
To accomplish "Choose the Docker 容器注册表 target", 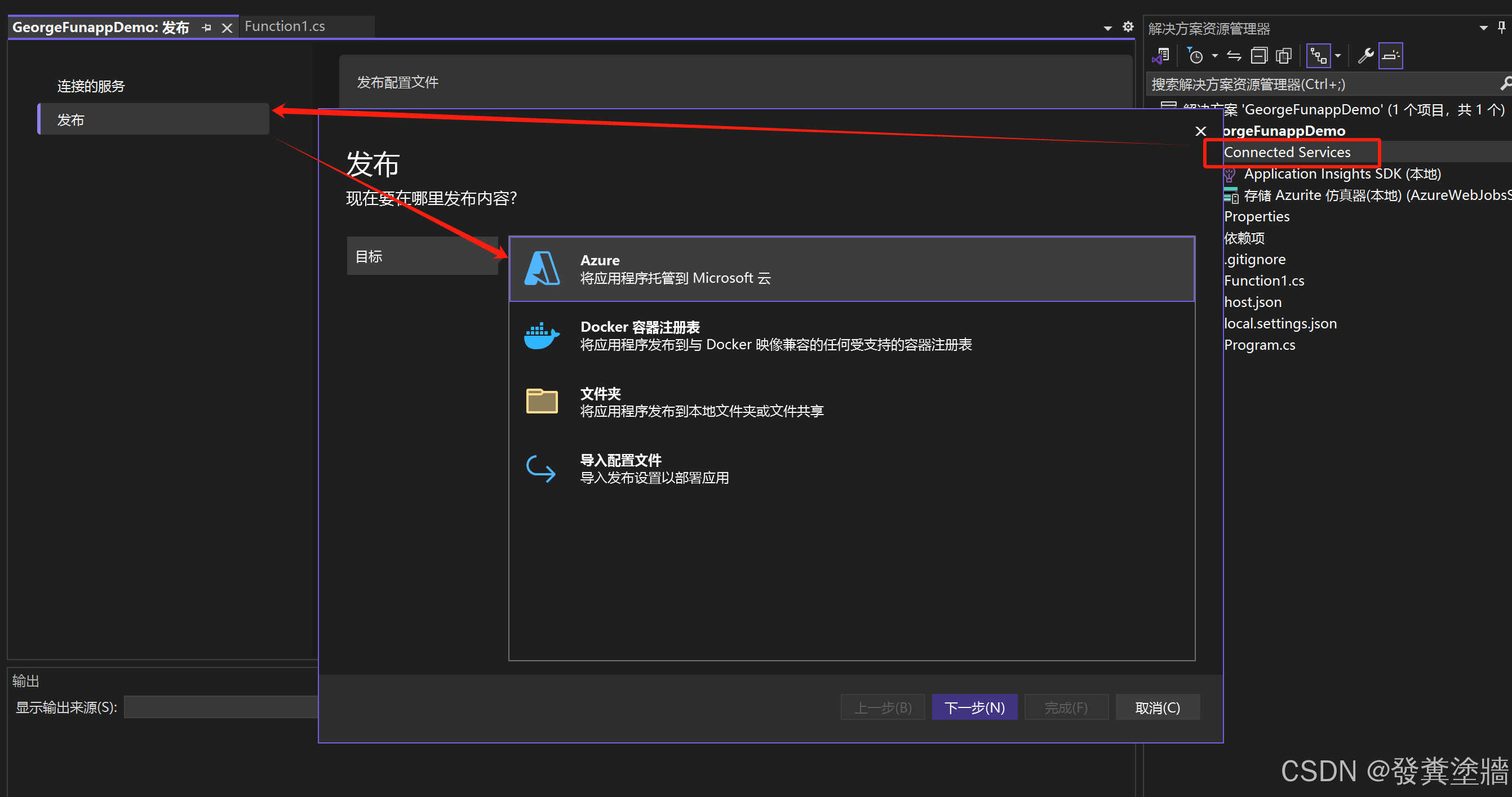I will coord(852,336).
